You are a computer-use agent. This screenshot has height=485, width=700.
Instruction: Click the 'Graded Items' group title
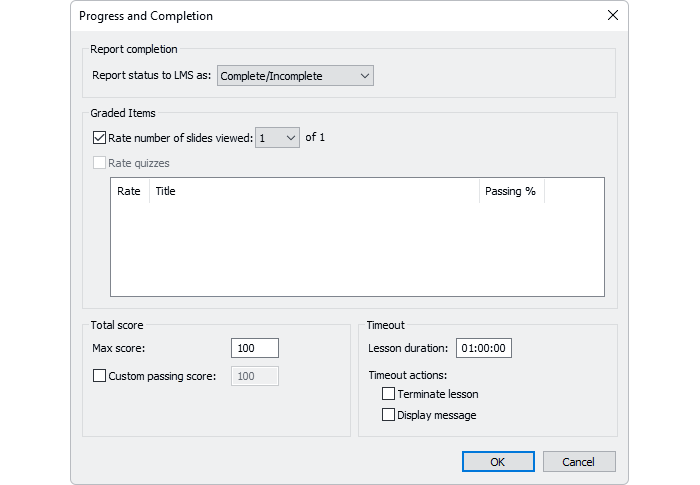pos(123,113)
